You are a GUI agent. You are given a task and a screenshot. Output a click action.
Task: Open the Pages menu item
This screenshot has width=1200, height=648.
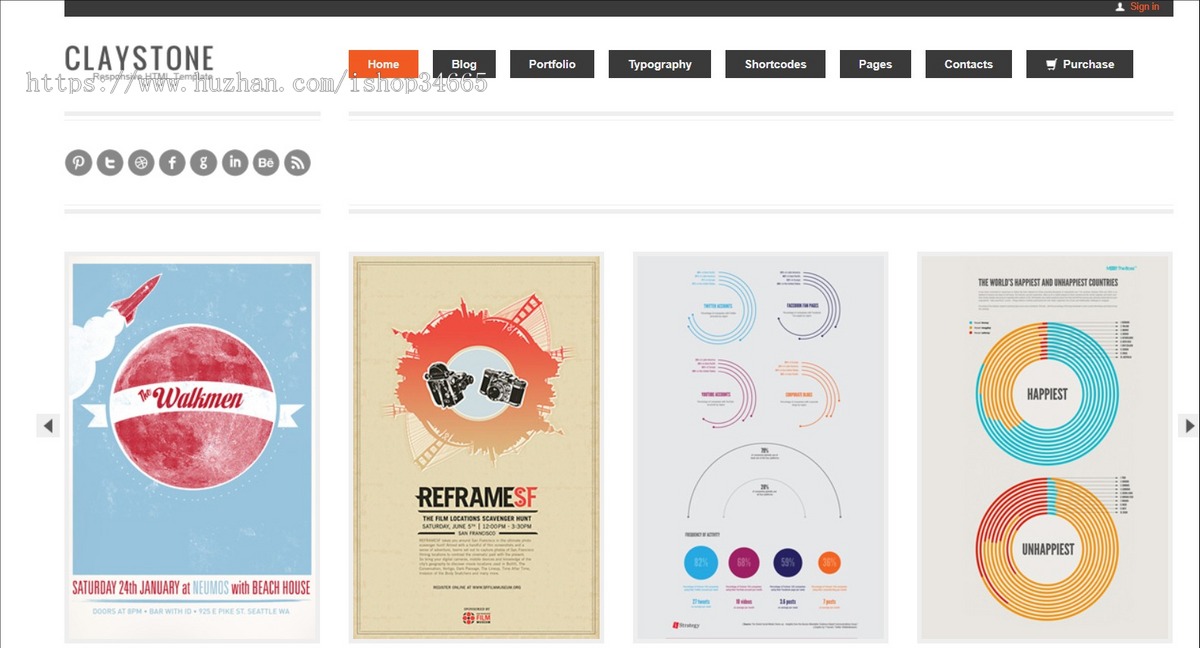(x=875, y=64)
